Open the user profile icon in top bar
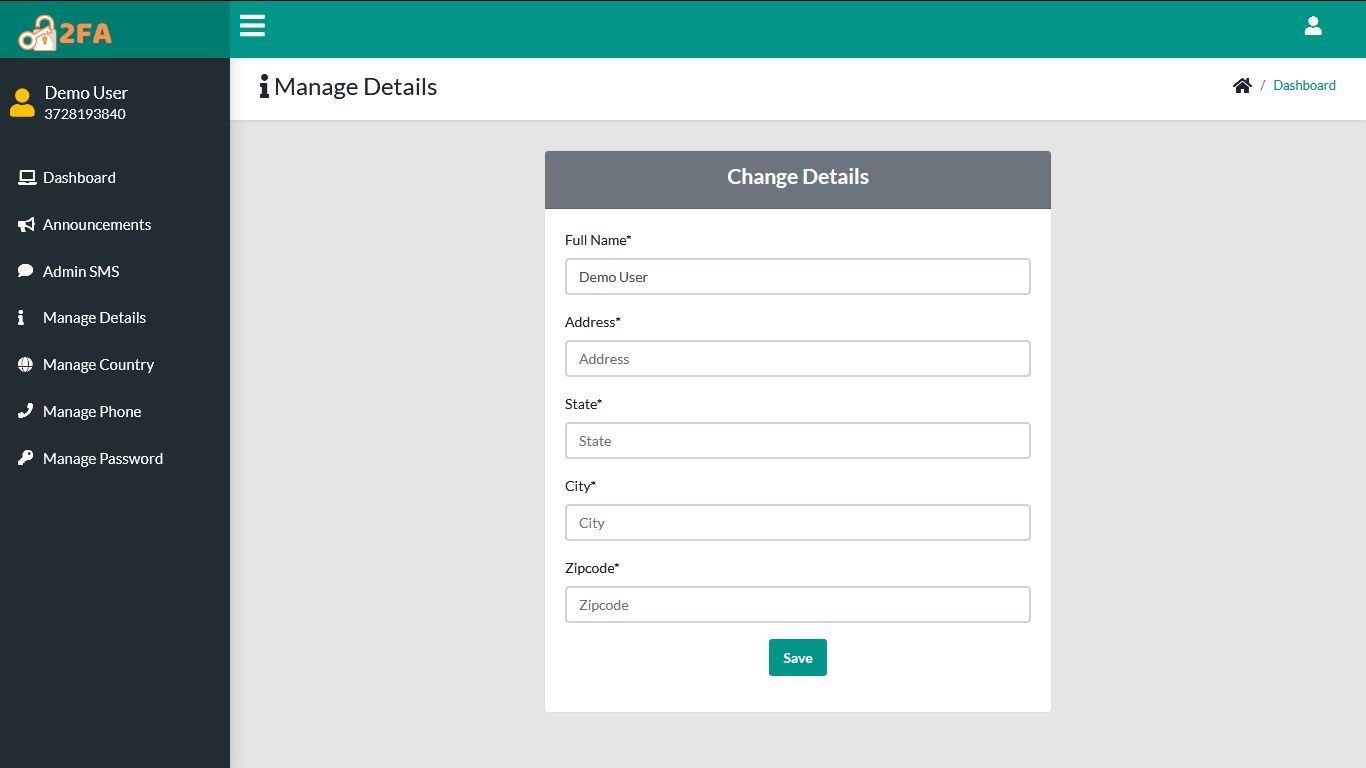The image size is (1366, 768). 1313,26
